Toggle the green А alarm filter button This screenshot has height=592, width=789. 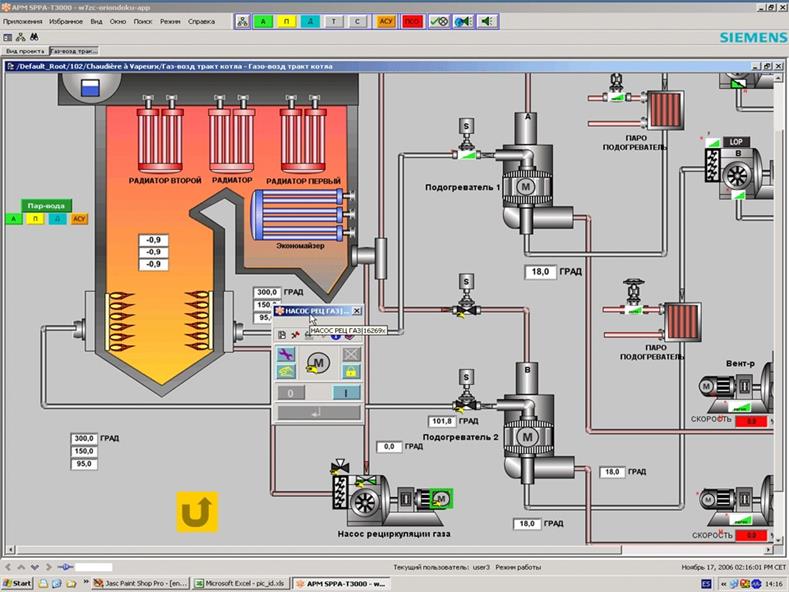[263, 20]
